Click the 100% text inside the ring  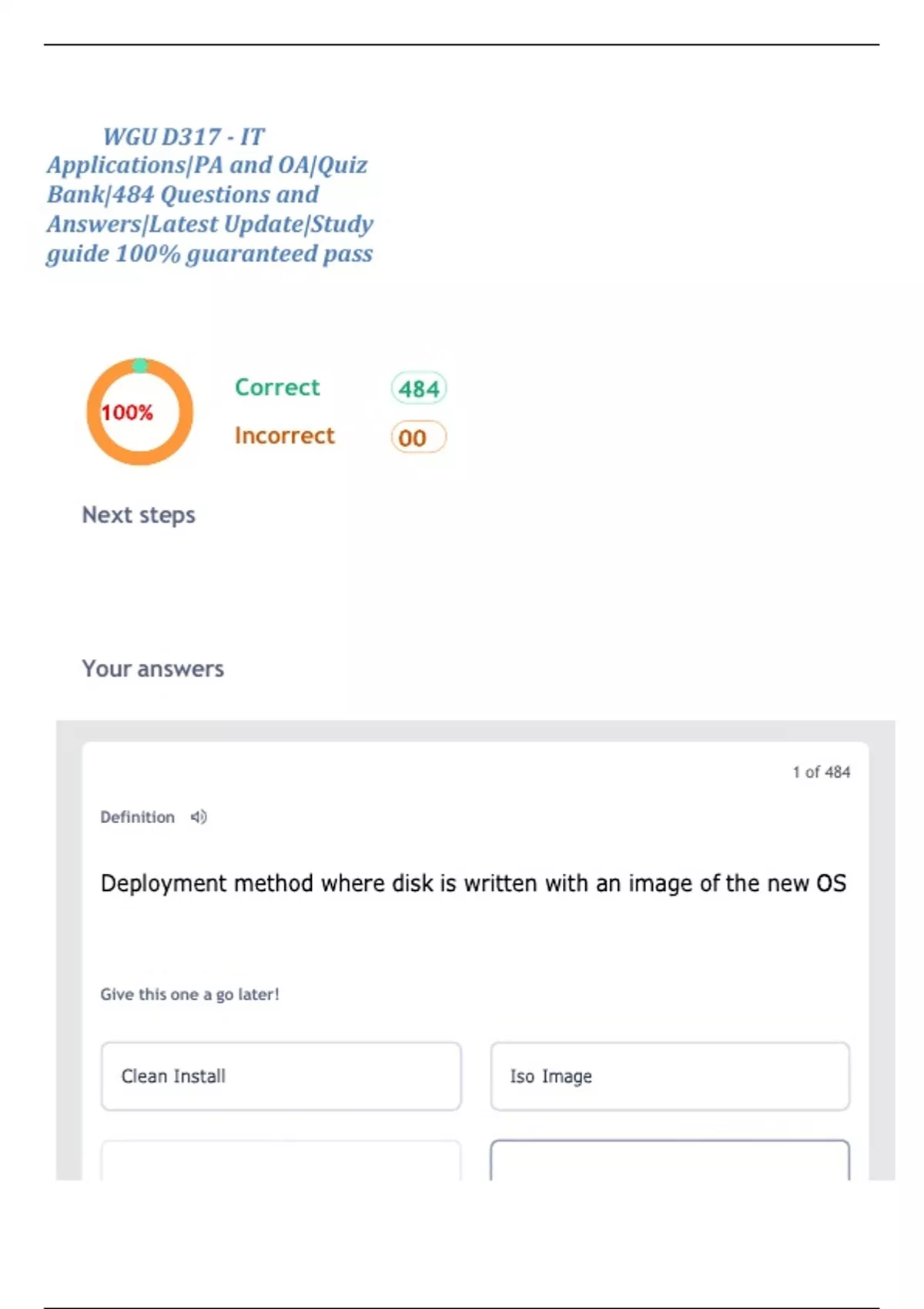(127, 413)
